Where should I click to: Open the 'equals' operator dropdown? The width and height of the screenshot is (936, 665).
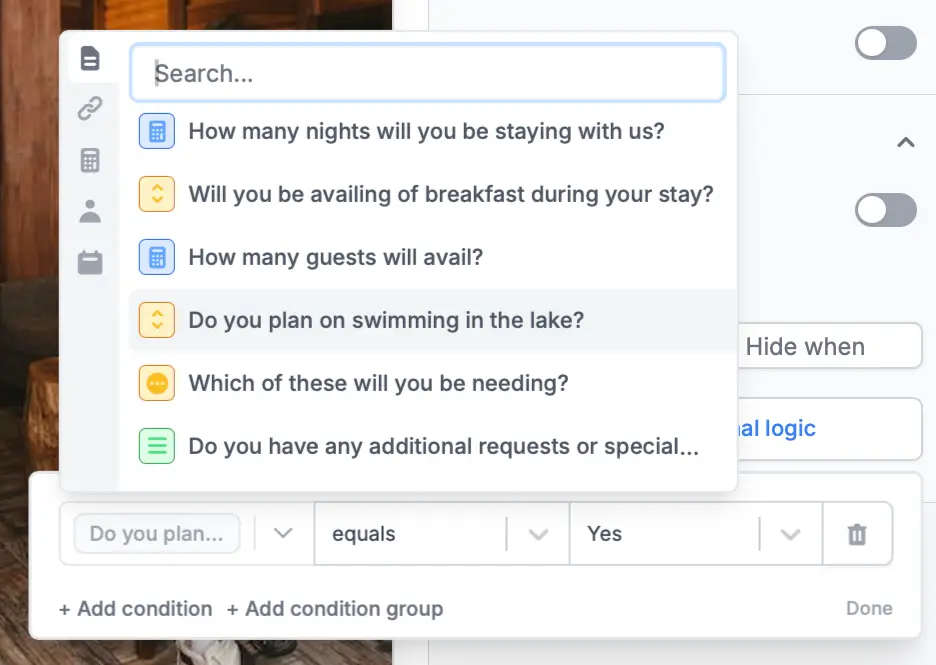pyautogui.click(x=538, y=534)
